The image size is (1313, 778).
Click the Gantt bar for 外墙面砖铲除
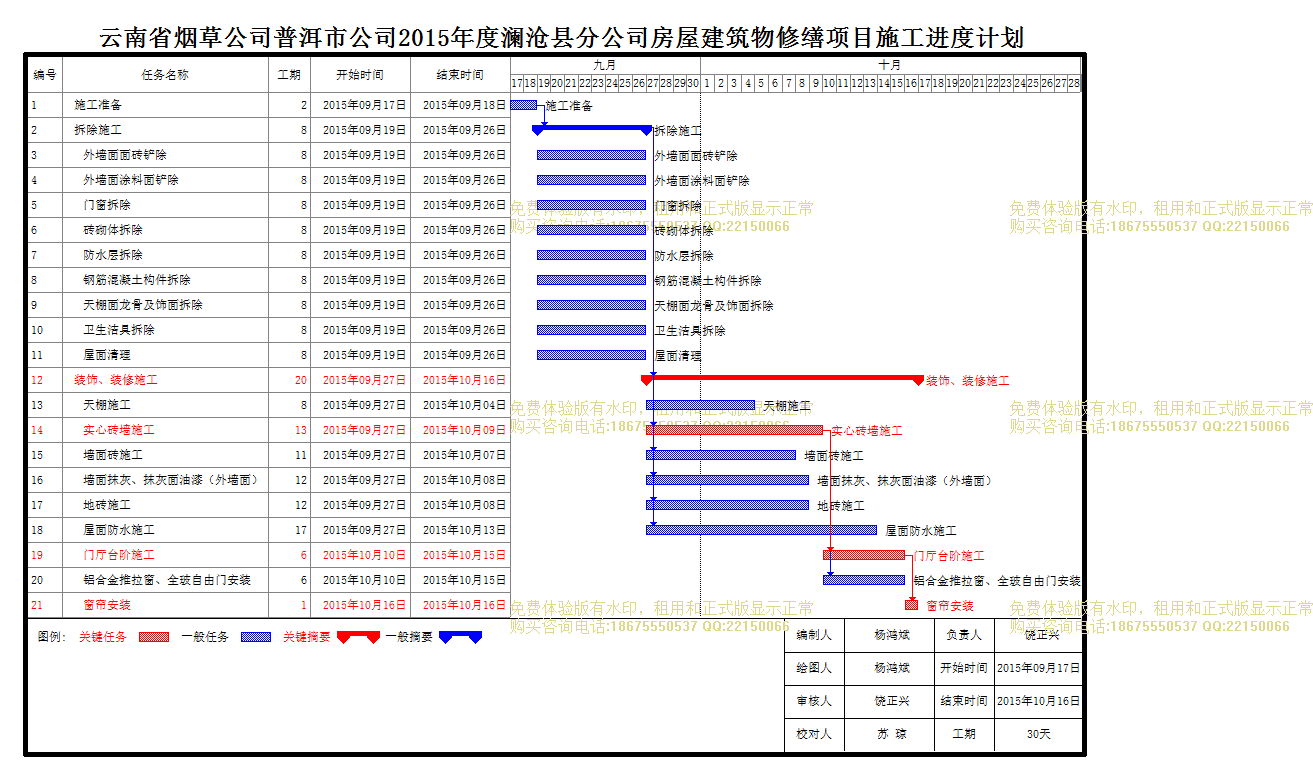(x=592, y=155)
